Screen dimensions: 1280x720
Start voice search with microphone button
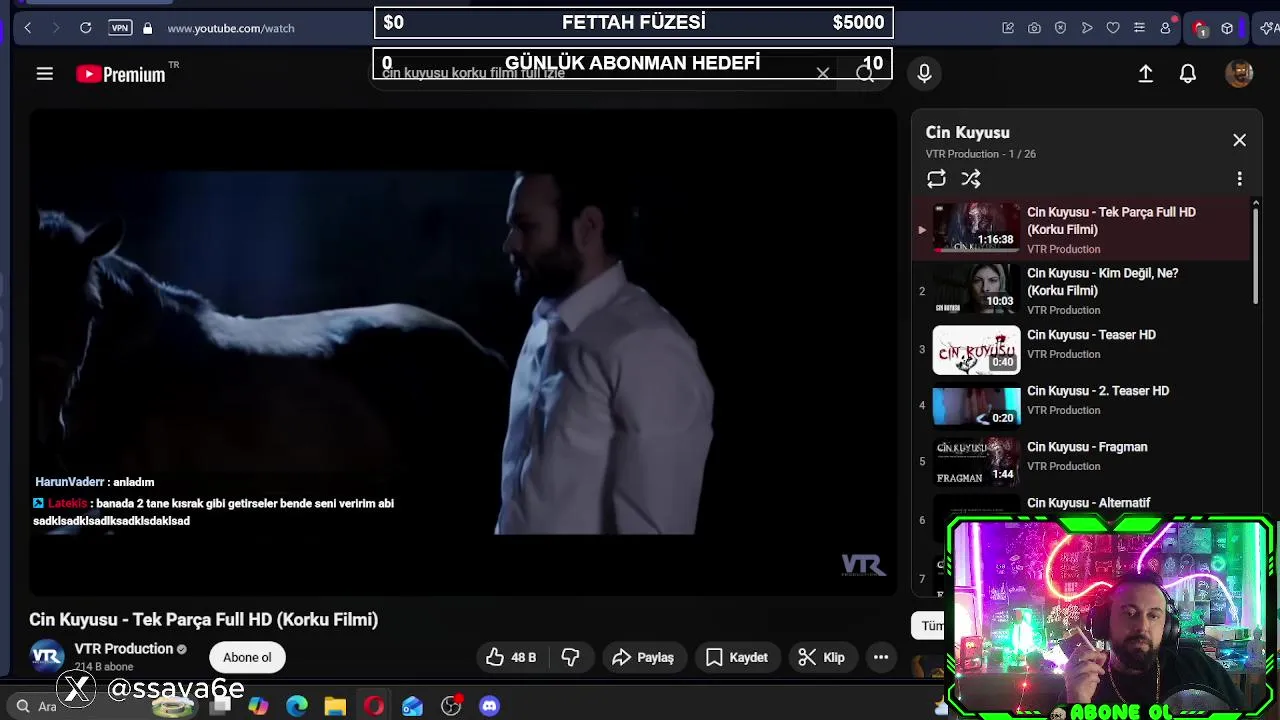click(924, 73)
